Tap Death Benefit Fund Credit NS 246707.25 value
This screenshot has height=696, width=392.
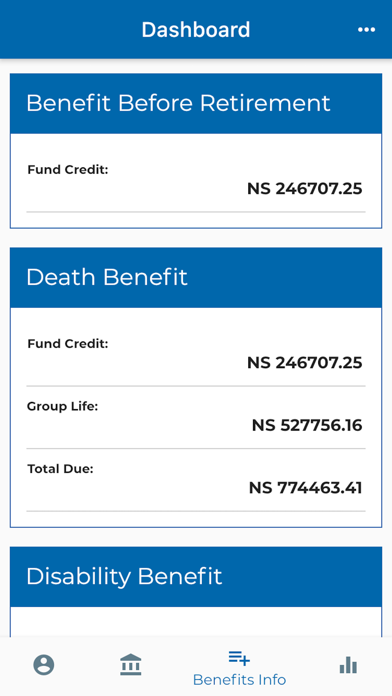[305, 363]
